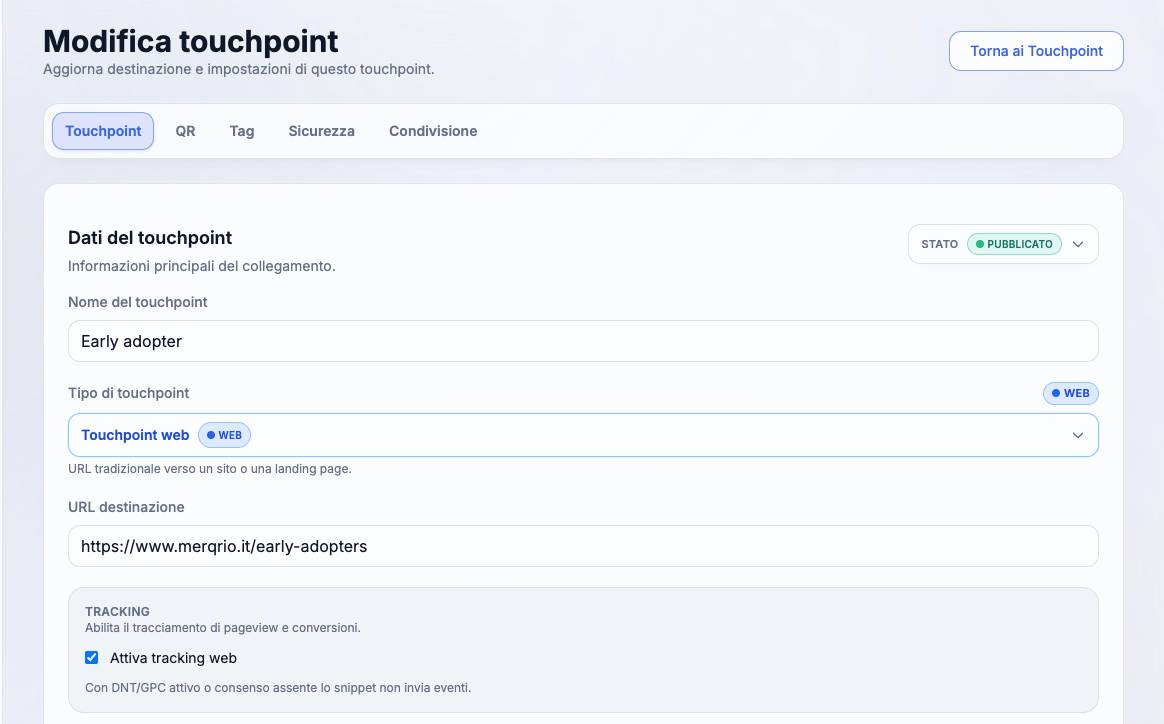The width and height of the screenshot is (1164, 724).
Task: Click the chevron in Touchpoint web selector
Action: coord(1078,435)
